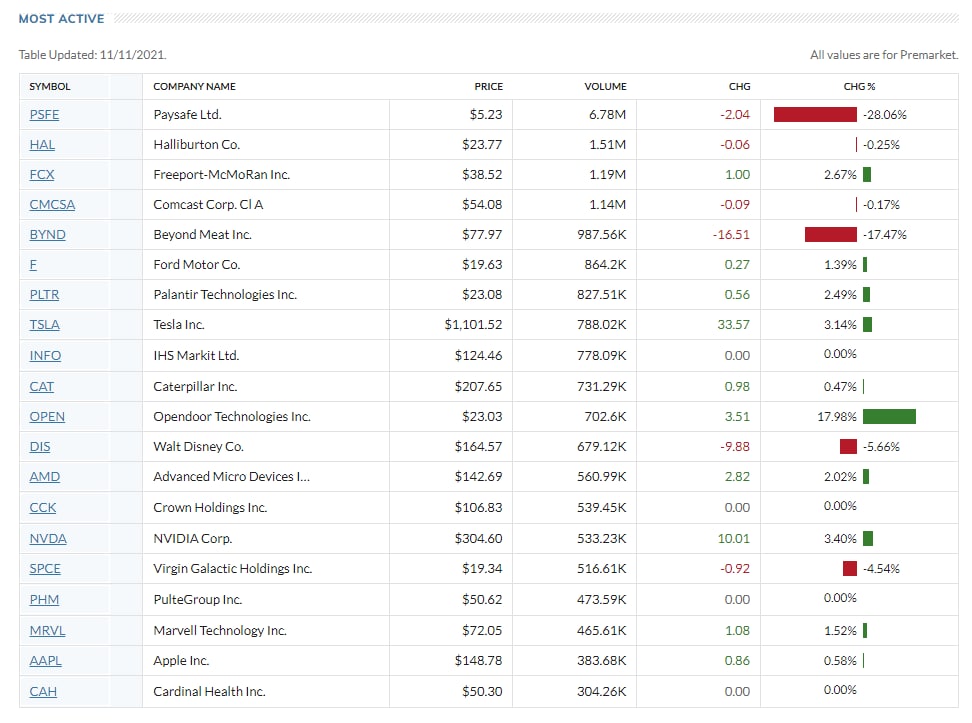This screenshot has width=972, height=723.
Task: Select the CCK ticker link
Action: coord(43,508)
